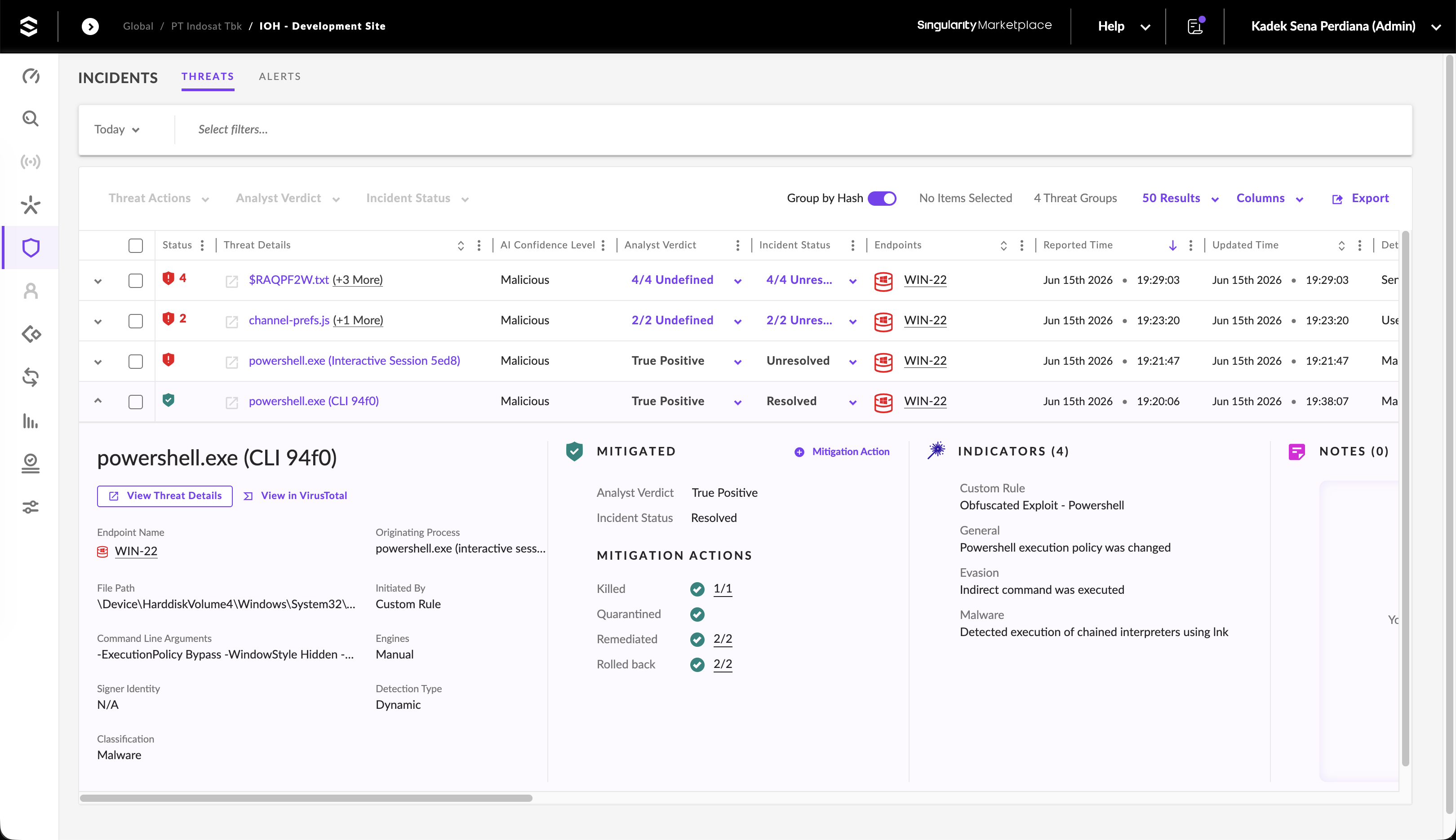Screen dimensions: 1456x840
Task: Tick the select-all checkbox in table header
Action: (x=136, y=245)
